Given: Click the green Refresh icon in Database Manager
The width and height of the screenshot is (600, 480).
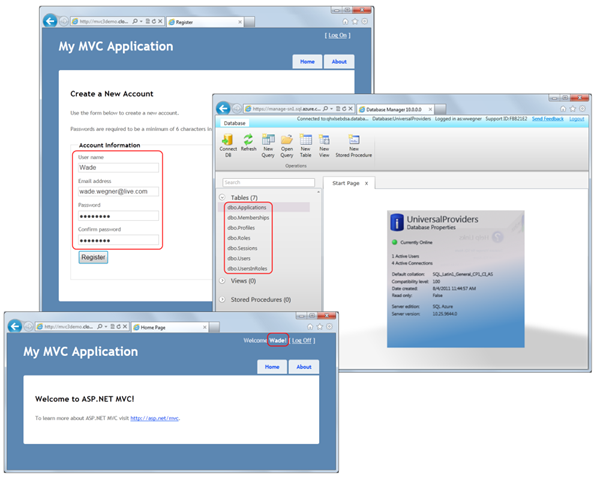Looking at the screenshot, I should point(249,141).
